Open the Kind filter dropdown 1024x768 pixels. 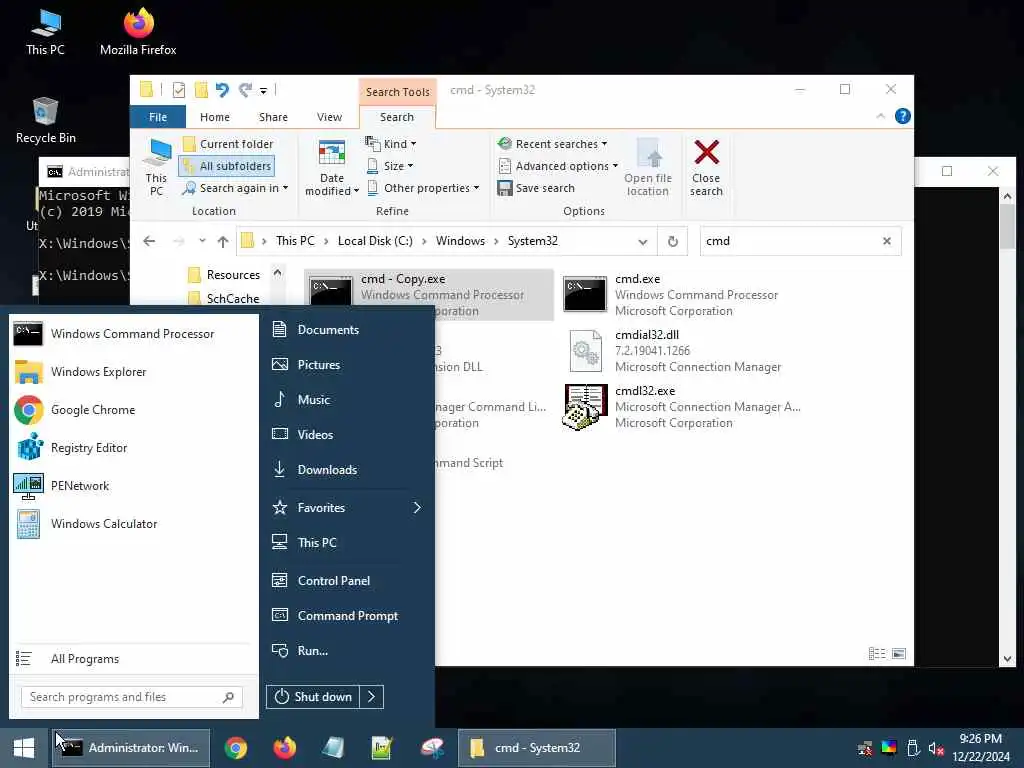391,144
